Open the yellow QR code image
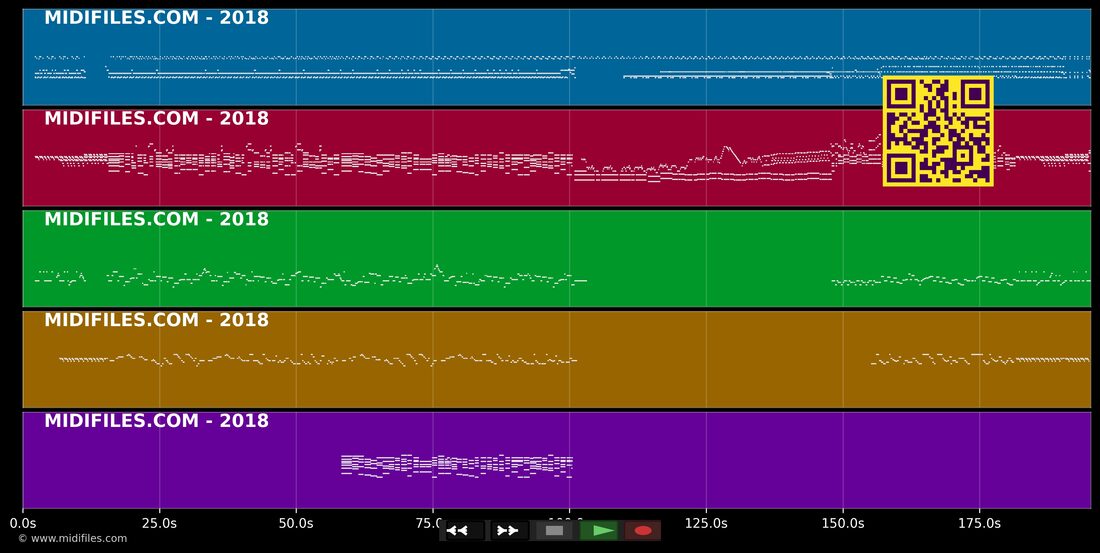1100x553 pixels. (x=938, y=131)
